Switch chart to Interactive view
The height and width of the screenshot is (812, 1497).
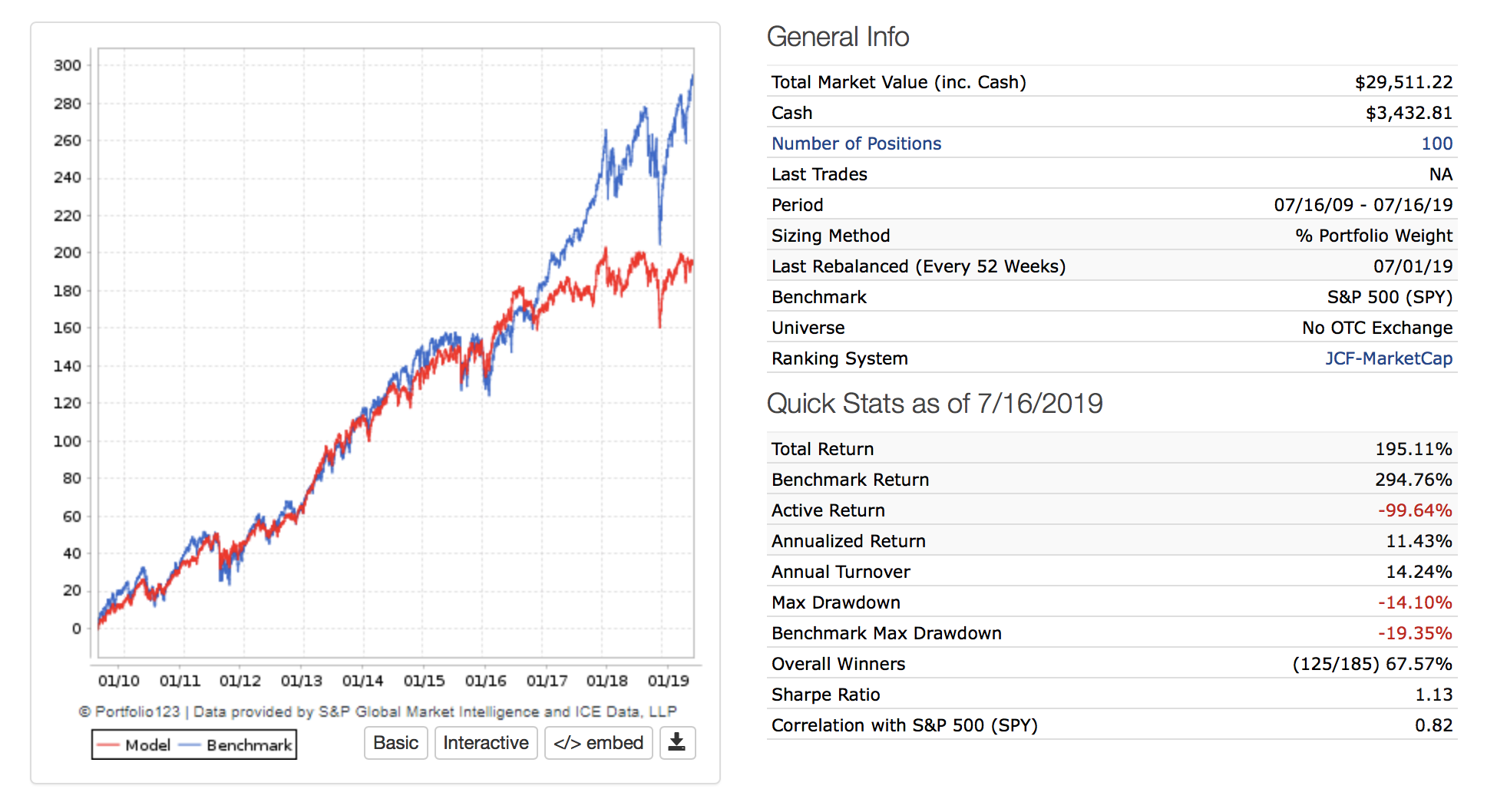485,743
